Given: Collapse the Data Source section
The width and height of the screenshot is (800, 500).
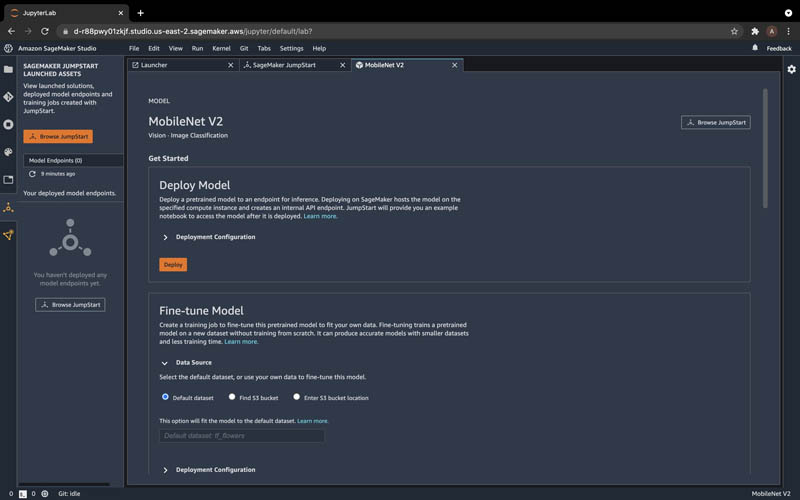Looking at the screenshot, I should [186, 362].
